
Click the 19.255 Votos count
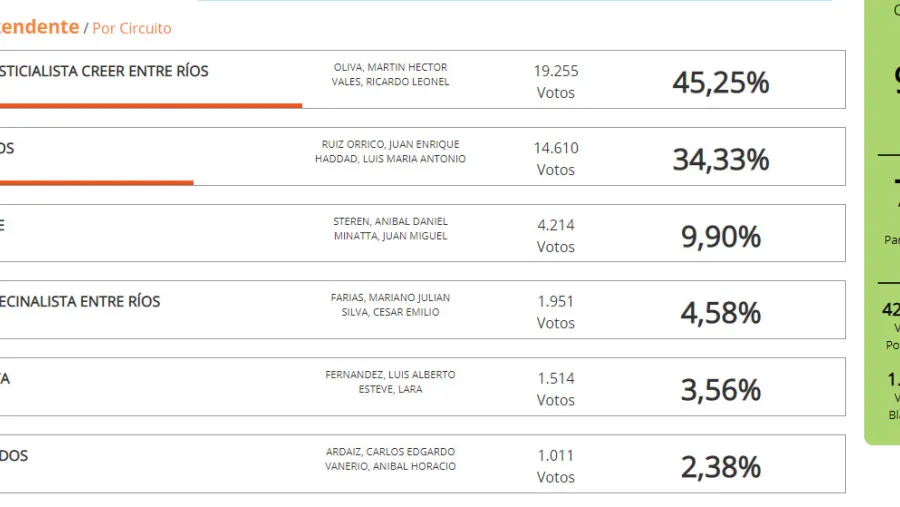click(556, 81)
